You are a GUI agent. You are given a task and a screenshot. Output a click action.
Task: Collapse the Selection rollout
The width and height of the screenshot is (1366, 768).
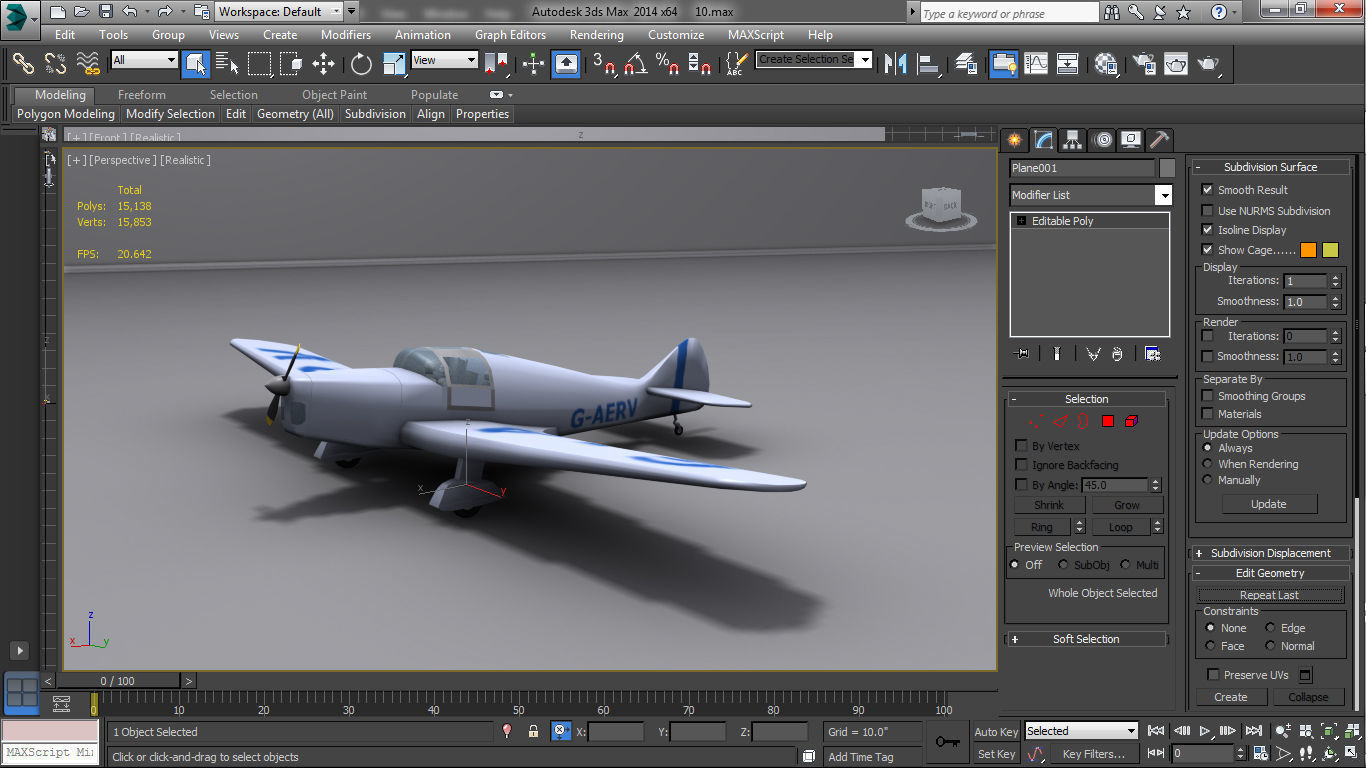click(x=1086, y=399)
